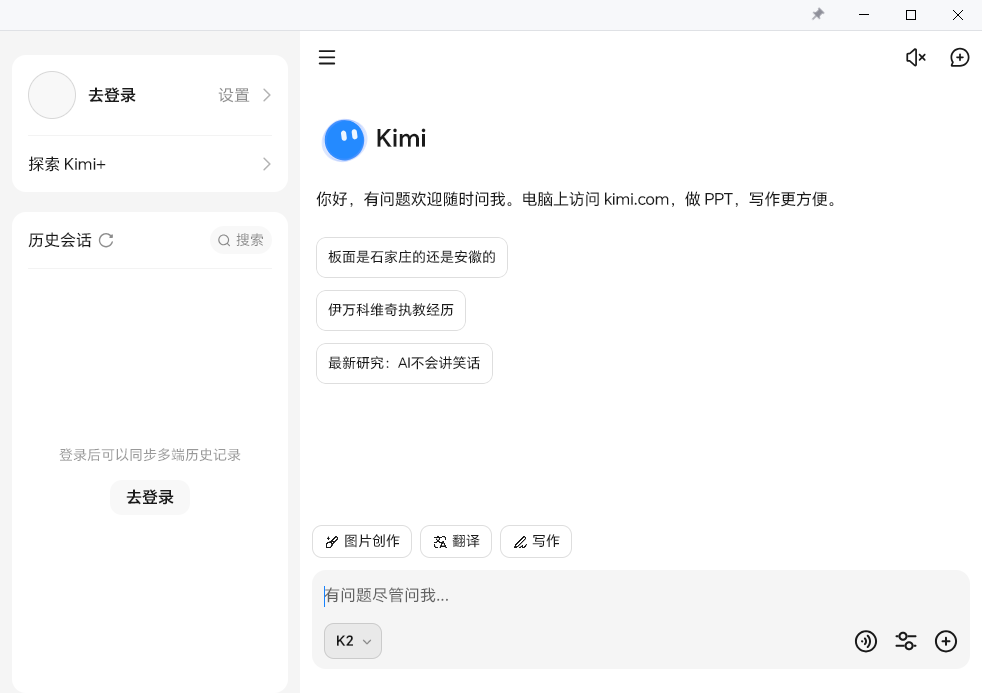The image size is (982, 693).
Task: Click the 去登录 button below sync message
Action: 150,498
